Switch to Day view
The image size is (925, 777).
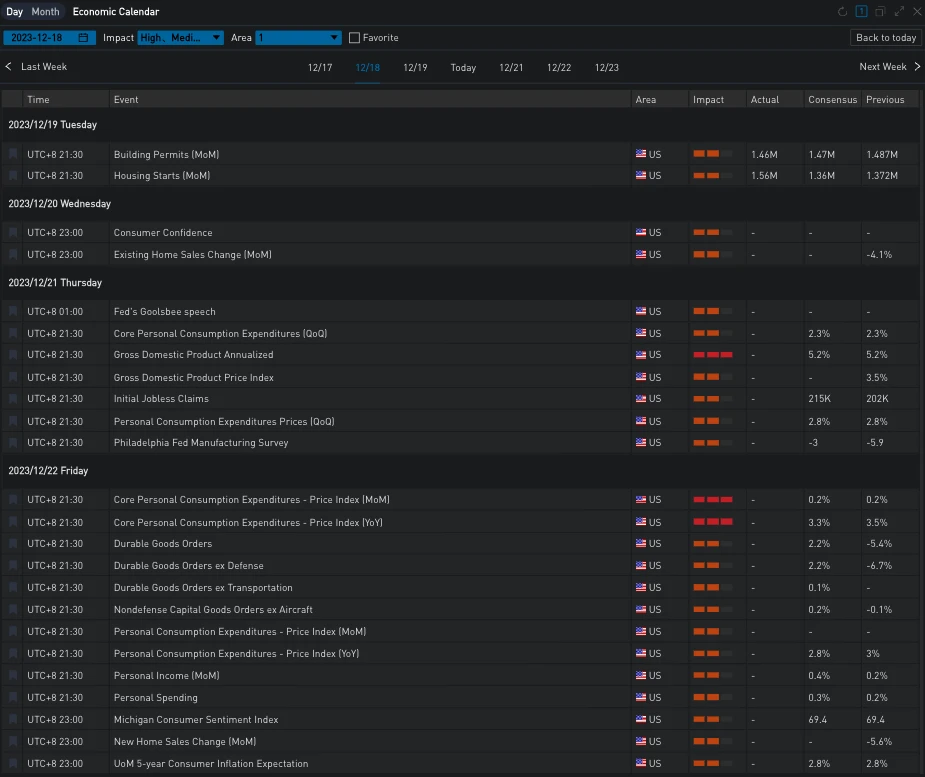click(x=14, y=12)
